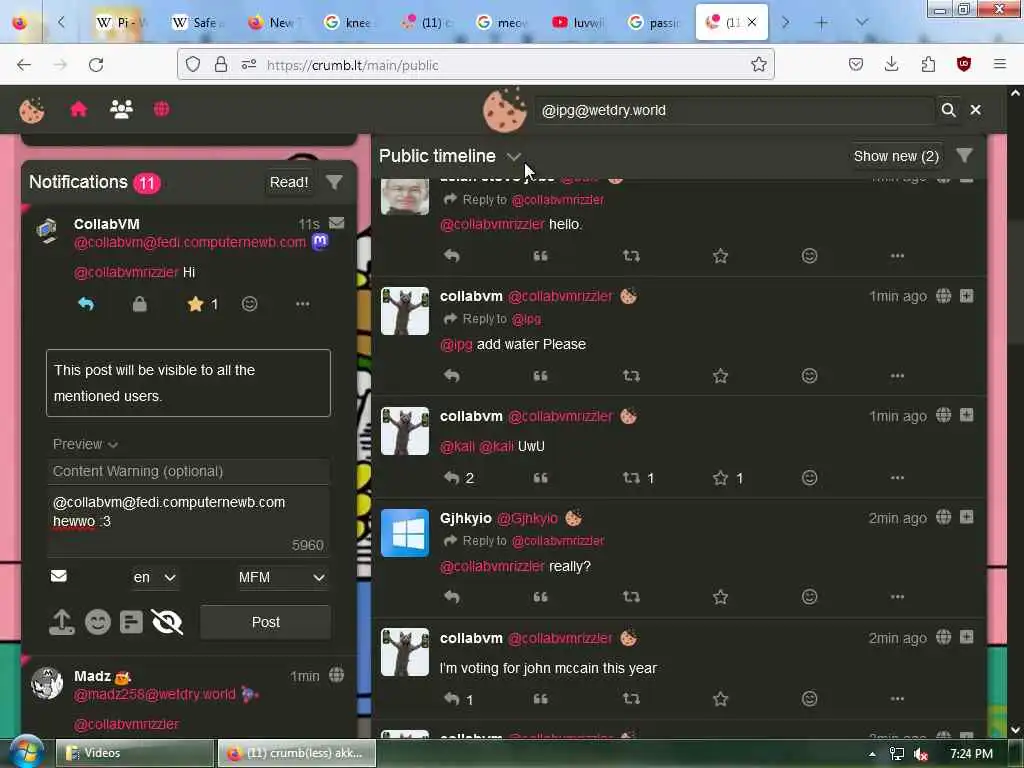Open @collabvm@fedi.computernewb.com profile link

point(190,242)
